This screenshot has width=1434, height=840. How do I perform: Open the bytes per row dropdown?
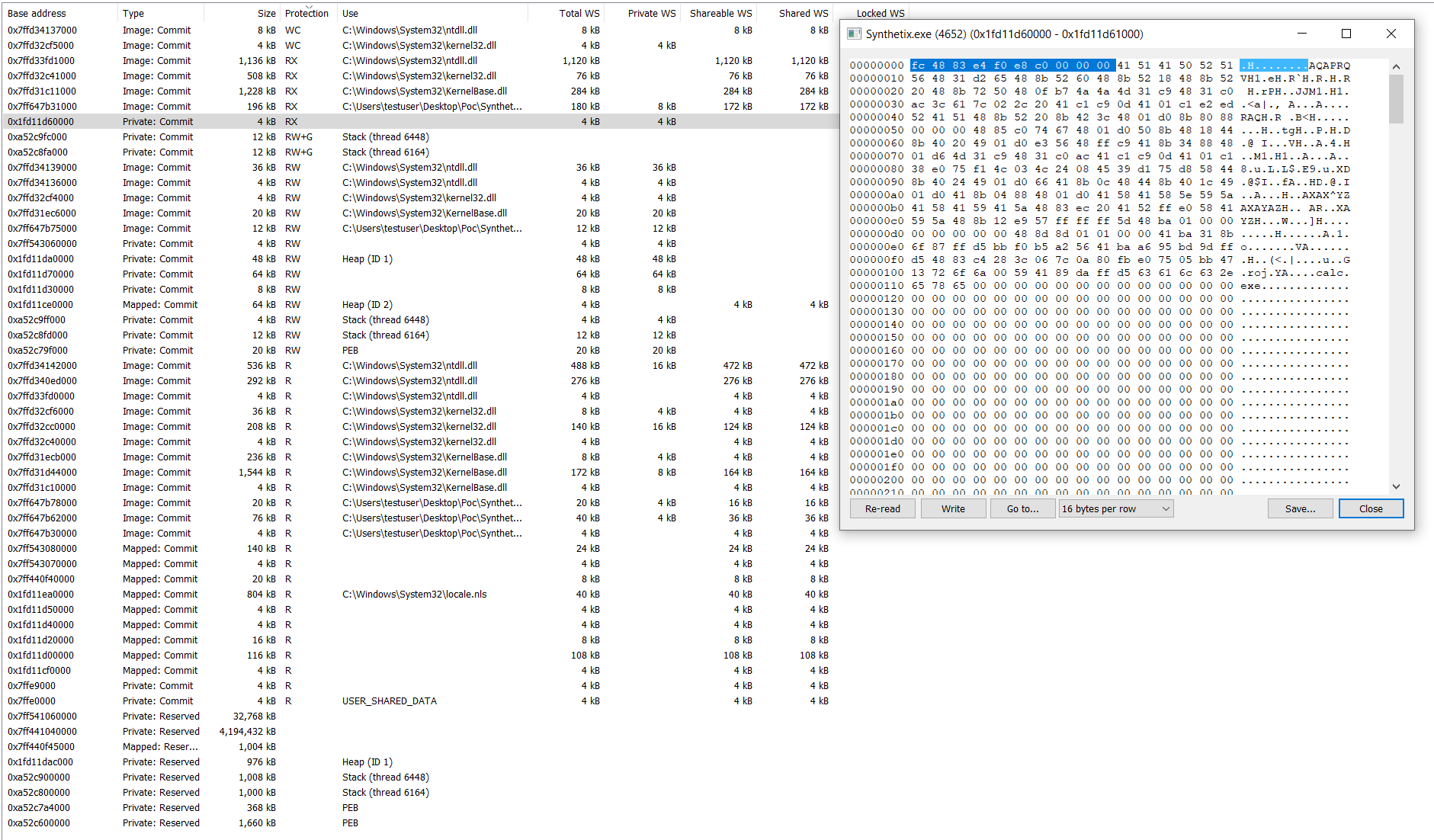click(1116, 508)
